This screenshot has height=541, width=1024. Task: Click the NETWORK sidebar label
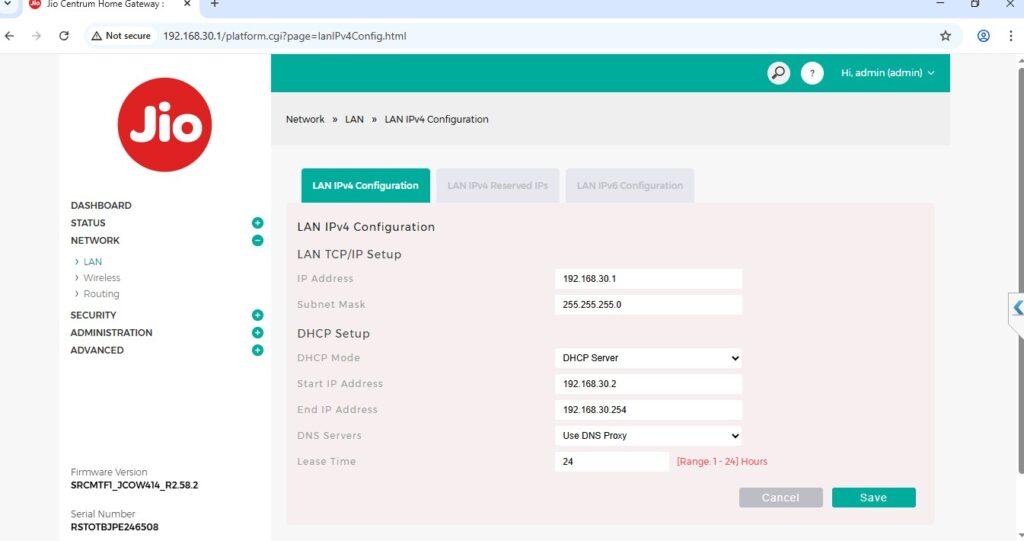(95, 240)
